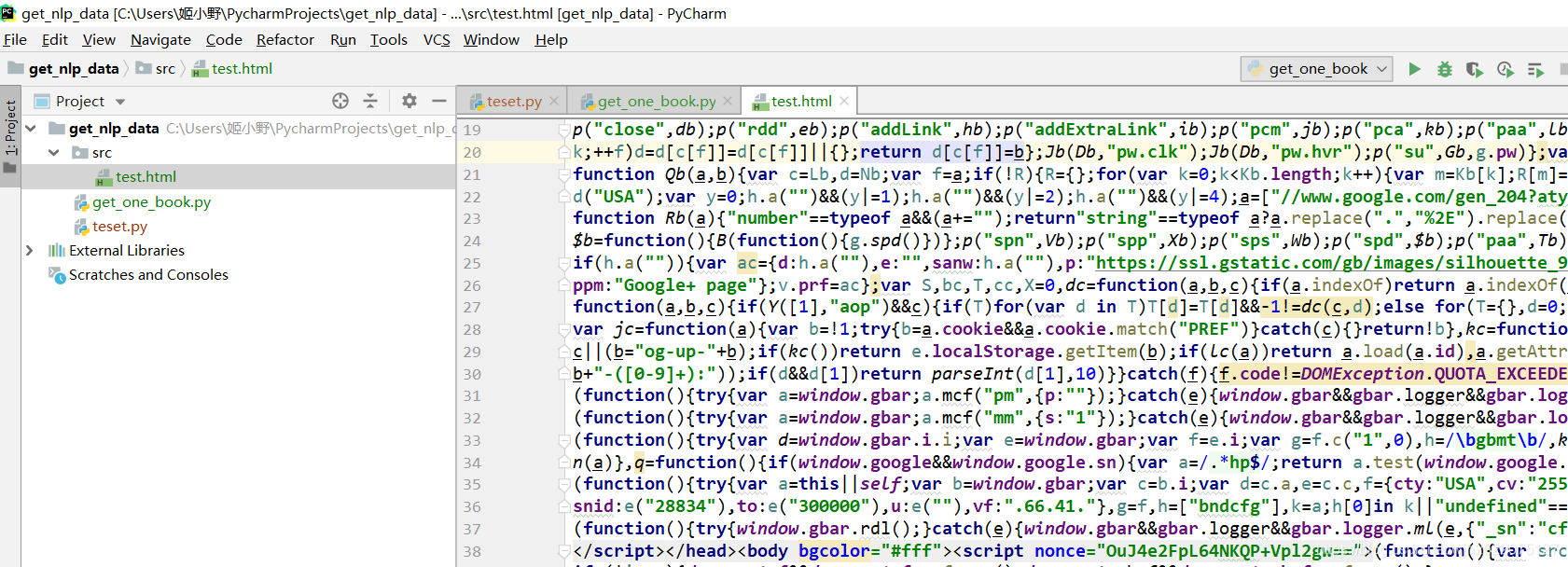Click the External Libraries label

click(127, 251)
